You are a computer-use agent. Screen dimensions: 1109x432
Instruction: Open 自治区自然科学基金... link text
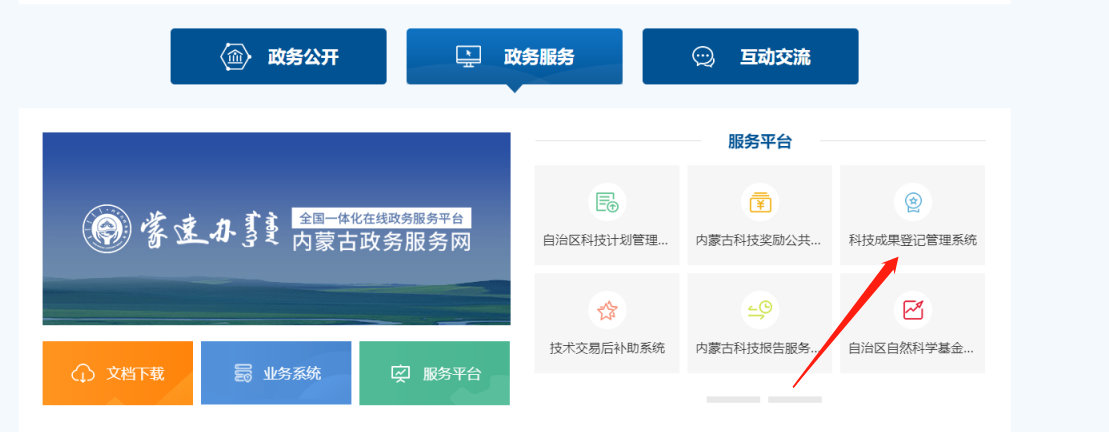click(x=911, y=349)
